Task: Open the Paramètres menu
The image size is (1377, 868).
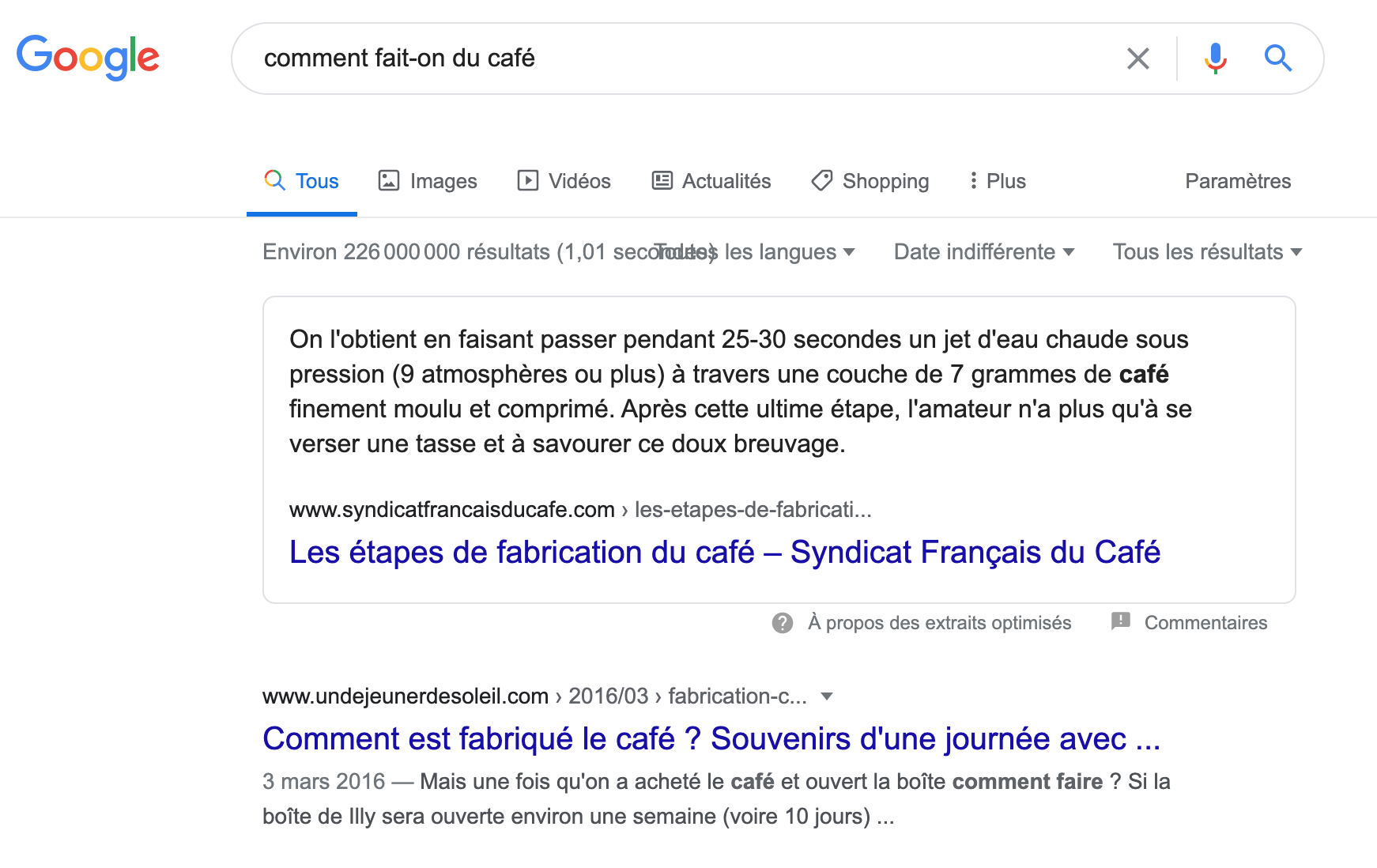Action: coord(1237,180)
